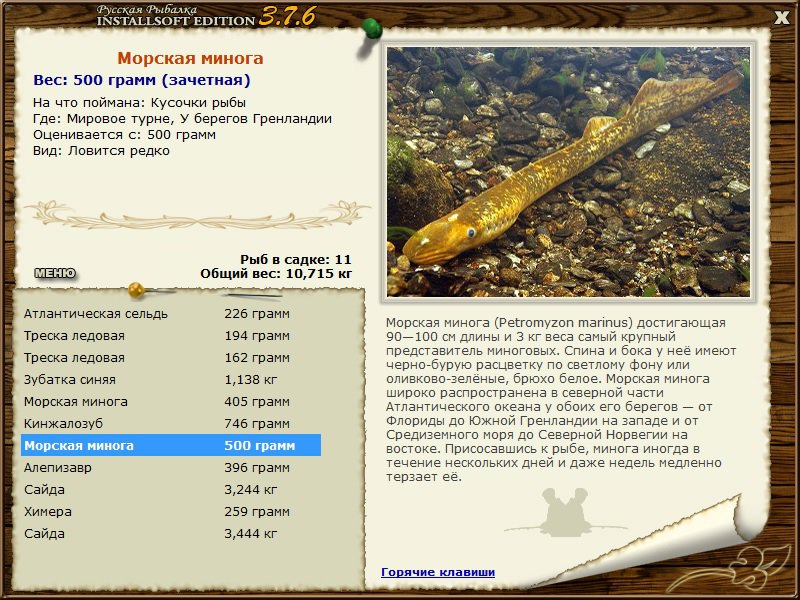
Task: Select the Зубатка синяя row
Action: (x=171, y=380)
